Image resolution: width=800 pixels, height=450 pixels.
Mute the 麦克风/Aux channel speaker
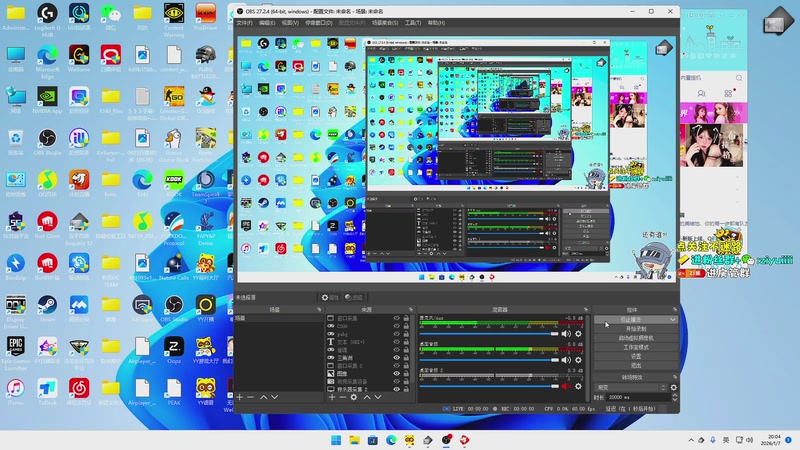point(566,334)
